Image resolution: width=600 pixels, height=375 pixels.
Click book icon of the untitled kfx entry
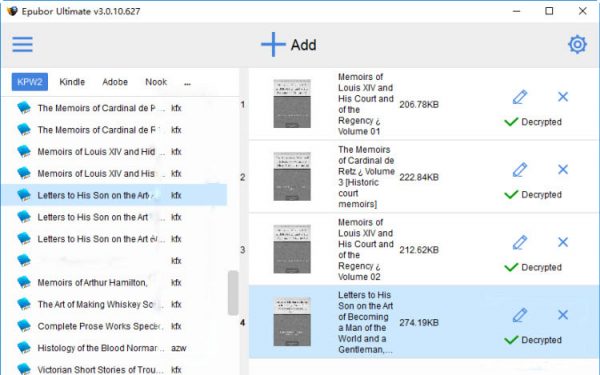pyautogui.click(x=24, y=261)
